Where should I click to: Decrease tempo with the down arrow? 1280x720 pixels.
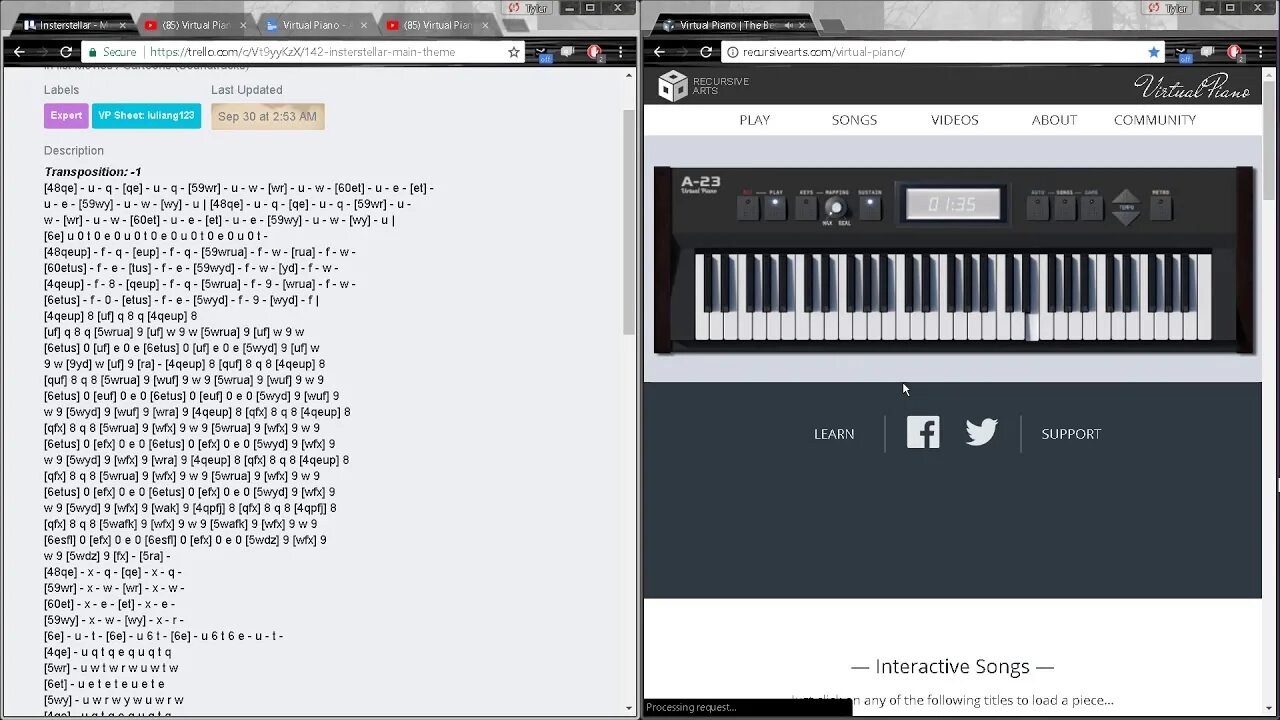1126,218
